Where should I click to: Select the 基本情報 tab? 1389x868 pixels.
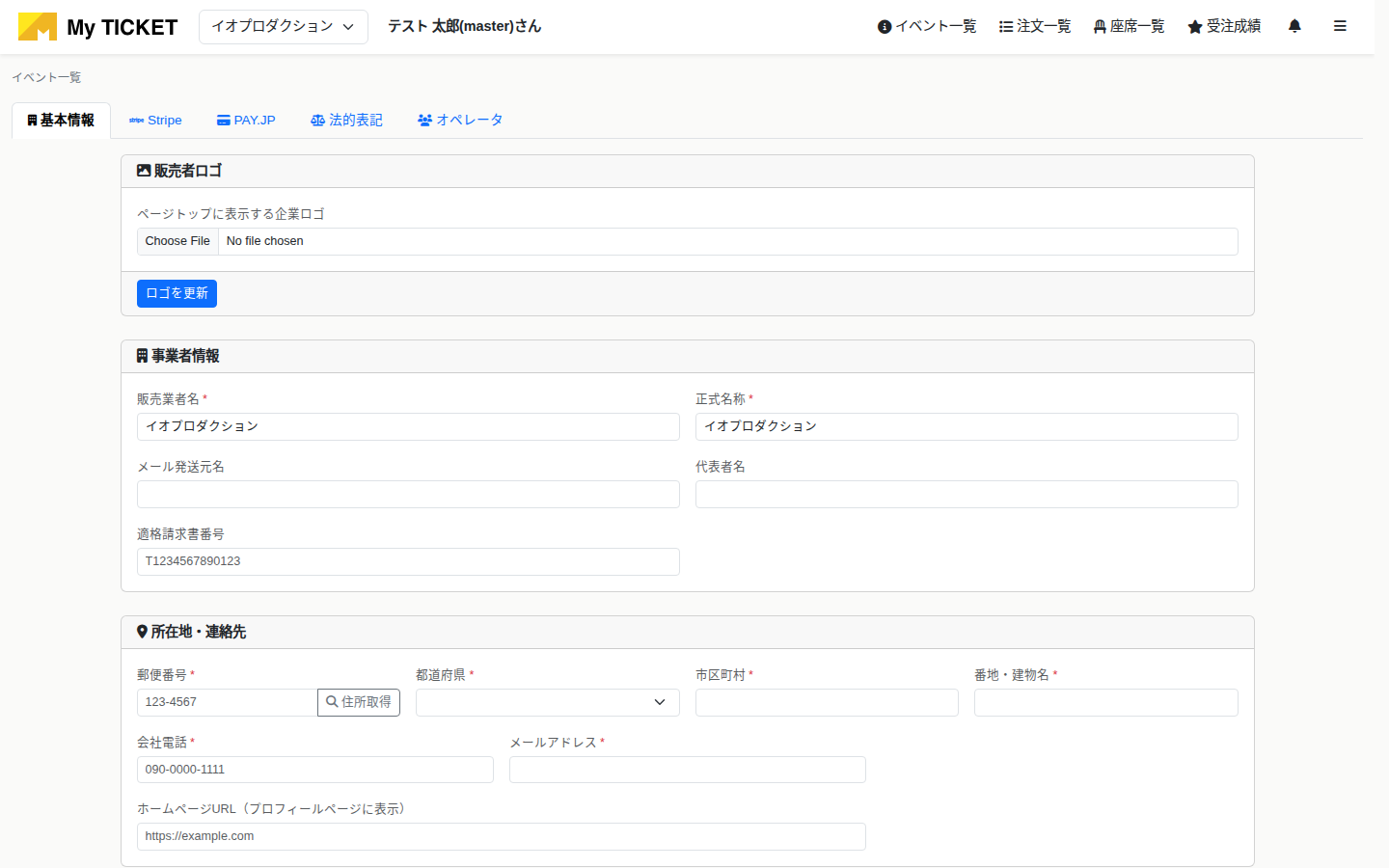point(61,121)
